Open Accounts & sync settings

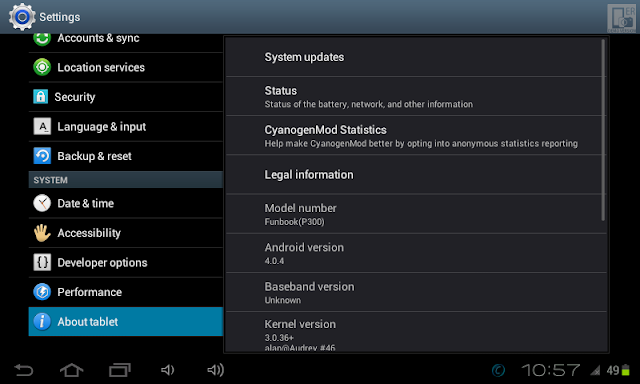(x=126, y=43)
